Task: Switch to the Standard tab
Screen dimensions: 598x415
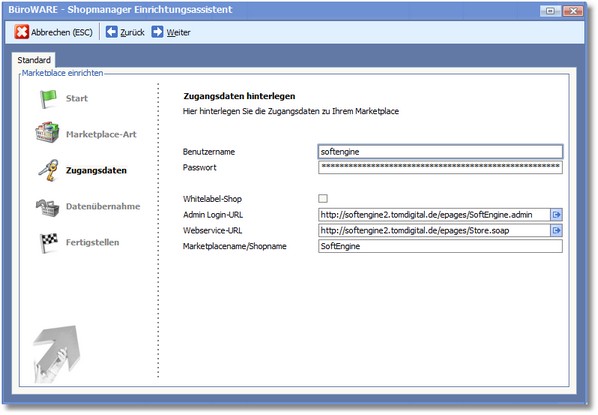Action: [34, 60]
